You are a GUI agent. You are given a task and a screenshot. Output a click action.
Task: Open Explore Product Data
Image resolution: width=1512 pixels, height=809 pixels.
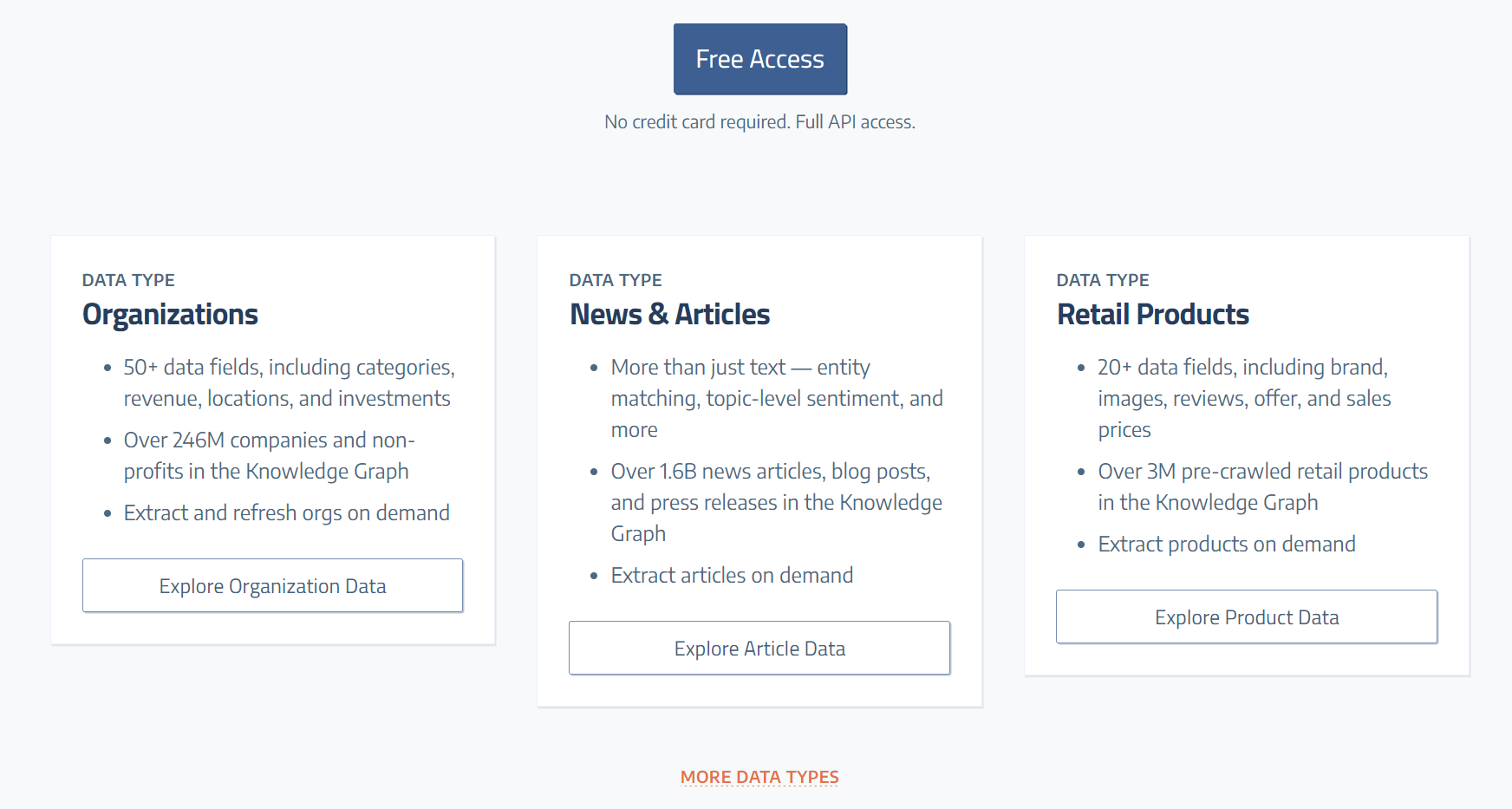(x=1246, y=617)
